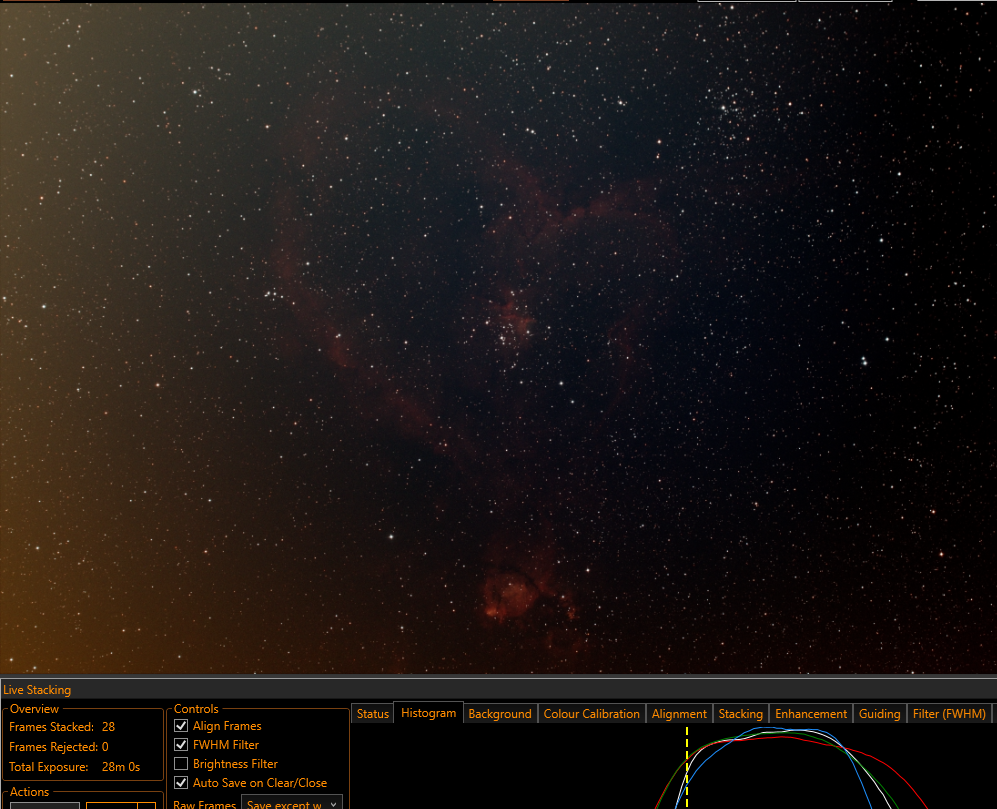Switch to the Status tab
Image resolution: width=997 pixels, height=809 pixels.
[373, 714]
